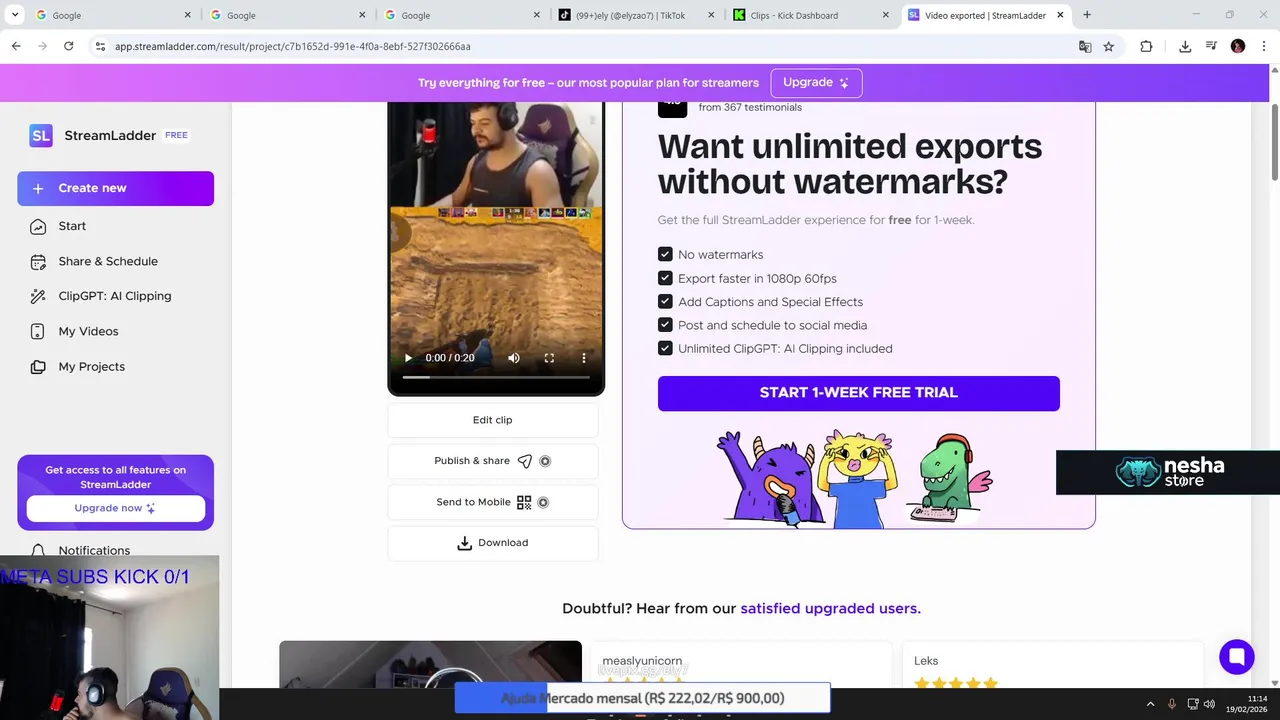Click the satisfied upgraded users link
The height and width of the screenshot is (720, 1280).
point(830,608)
